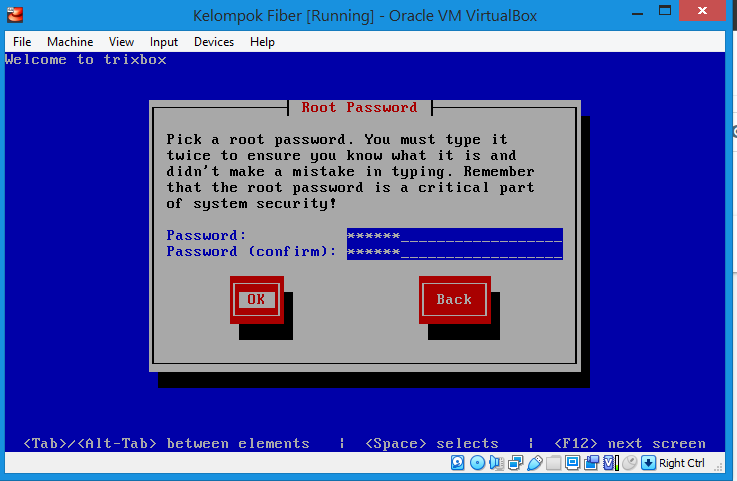The width and height of the screenshot is (737, 481).
Task: Open the View menu
Action: [x=121, y=42]
